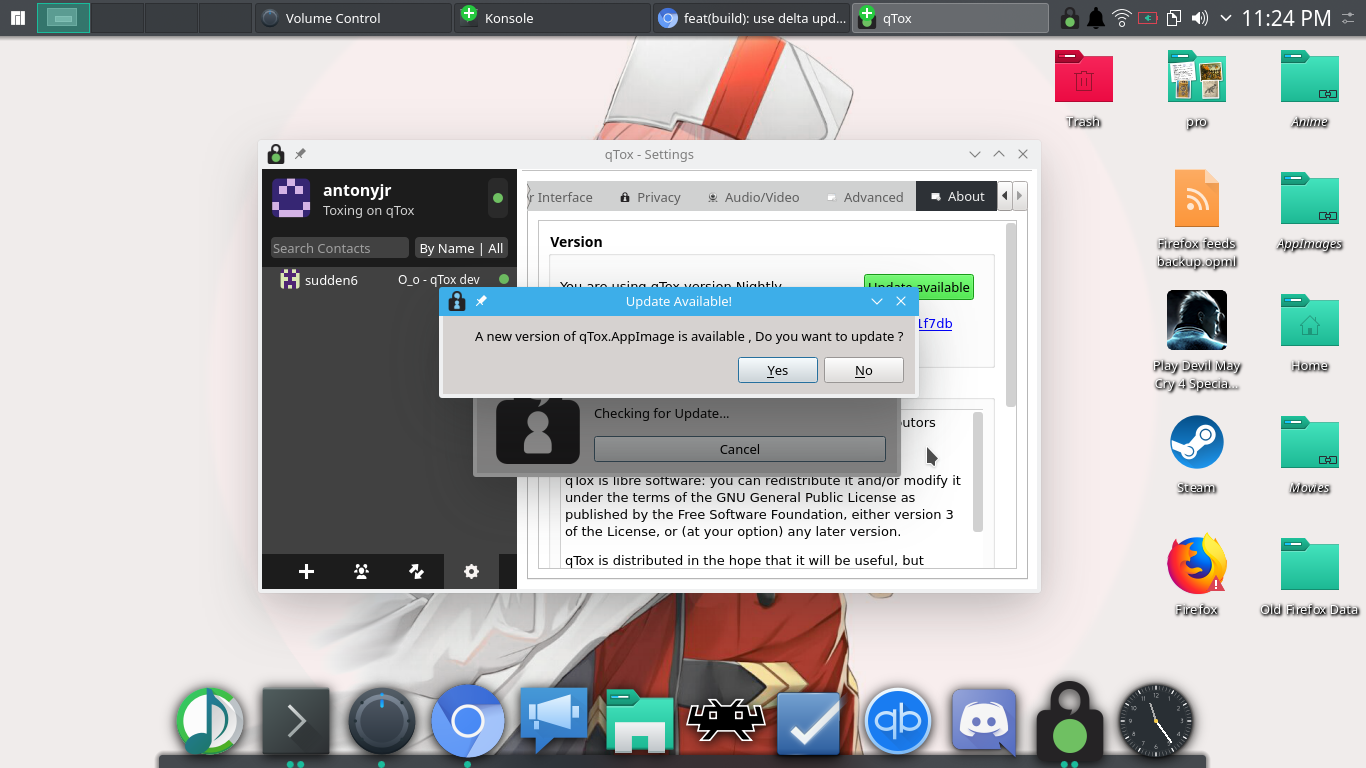Open the AppImages desktop folder

pyautogui.click(x=1309, y=211)
